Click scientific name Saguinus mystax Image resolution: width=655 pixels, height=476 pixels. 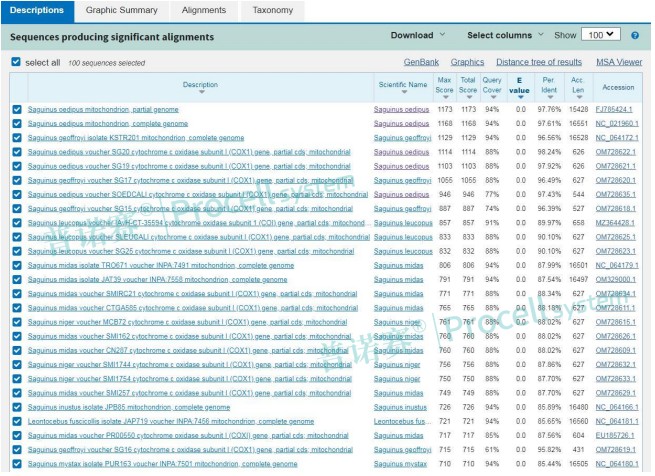[x=400, y=464]
